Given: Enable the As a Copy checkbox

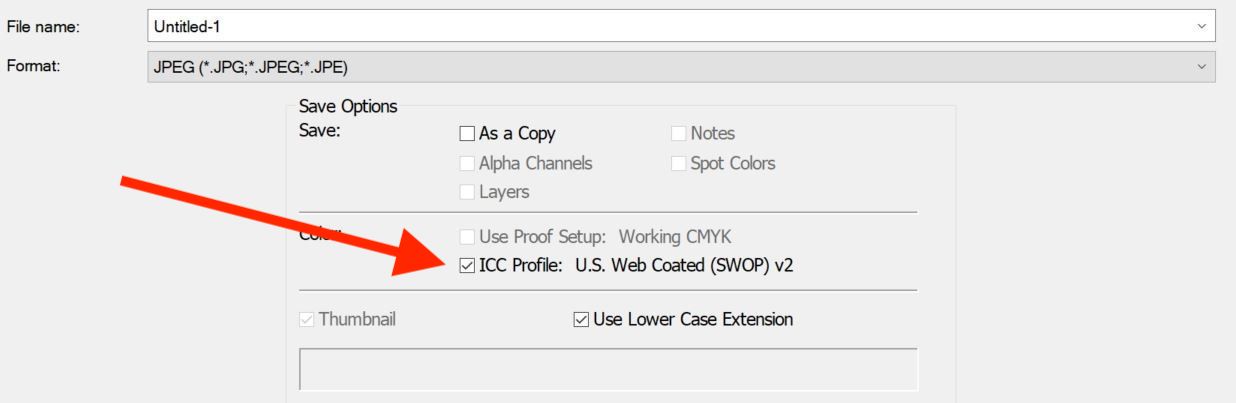Looking at the screenshot, I should pyautogui.click(x=466, y=133).
